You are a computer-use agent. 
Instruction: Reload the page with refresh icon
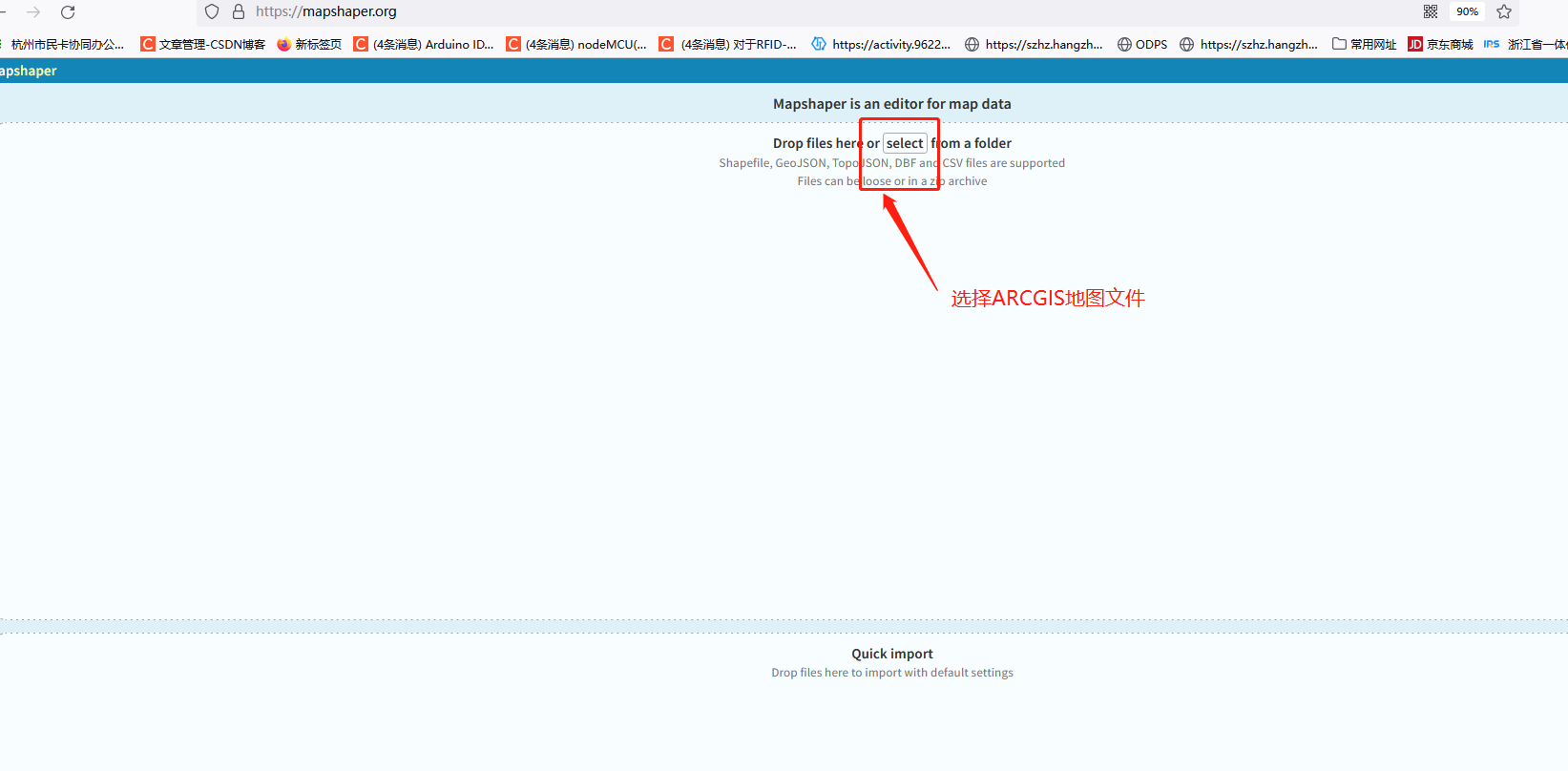coord(68,12)
